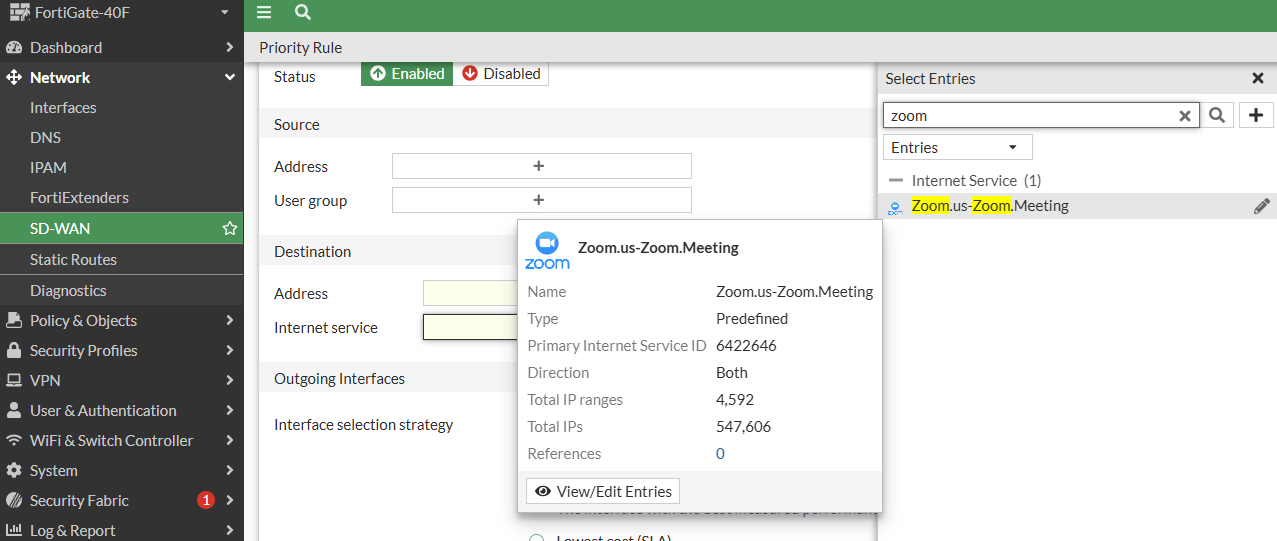
Task: Click the Dashboard gauge icon
Action: pyautogui.click(x=14, y=47)
